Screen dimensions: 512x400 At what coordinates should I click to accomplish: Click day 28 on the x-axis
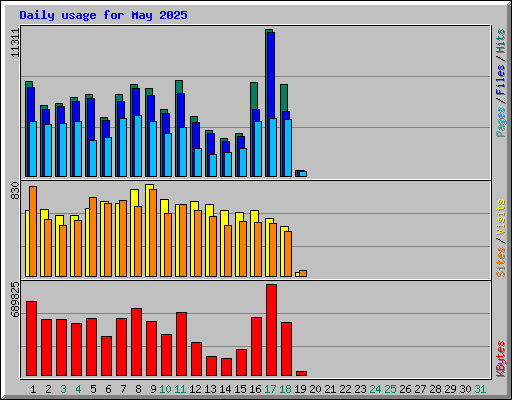[x=435, y=389]
